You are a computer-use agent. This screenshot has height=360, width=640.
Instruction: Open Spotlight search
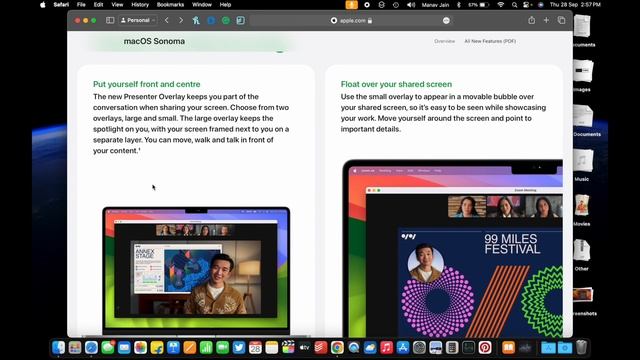[x=514, y=4]
